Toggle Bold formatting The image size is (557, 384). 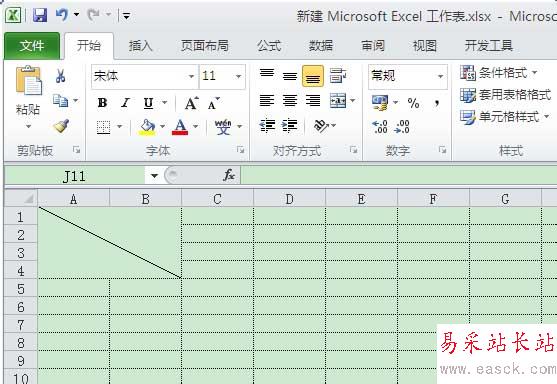click(x=102, y=103)
